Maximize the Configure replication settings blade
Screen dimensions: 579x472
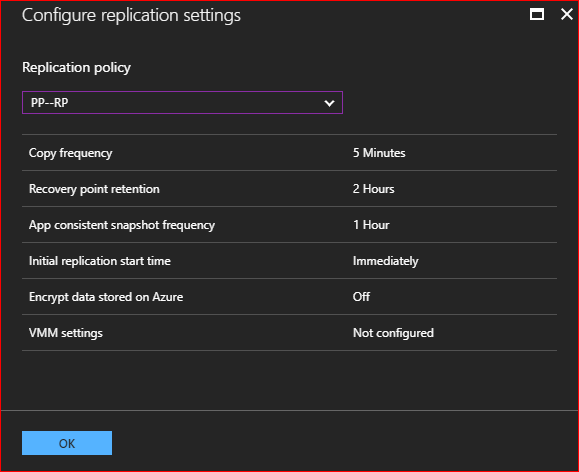pos(537,15)
